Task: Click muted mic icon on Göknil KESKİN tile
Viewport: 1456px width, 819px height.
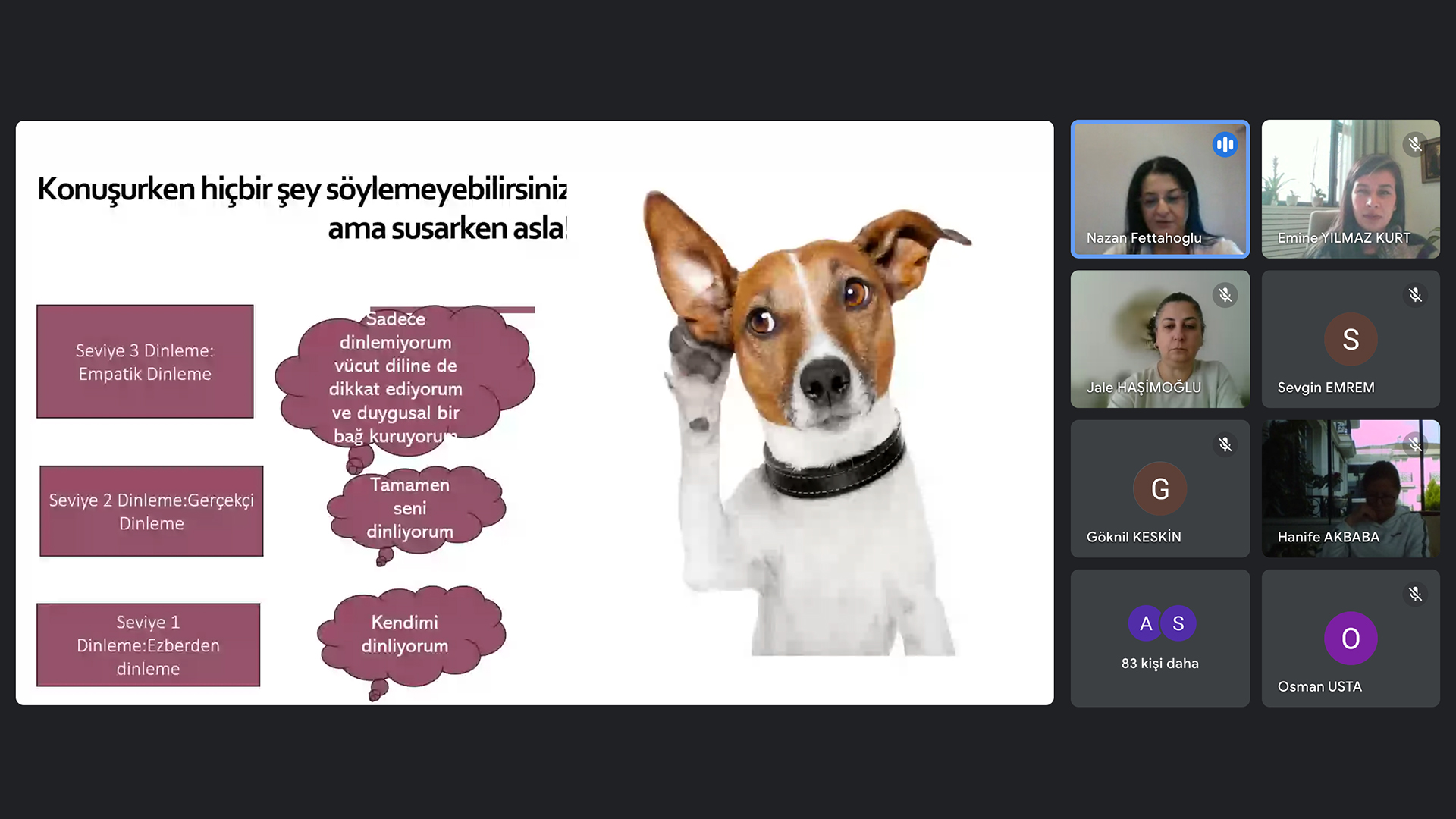Action: coord(1225,444)
